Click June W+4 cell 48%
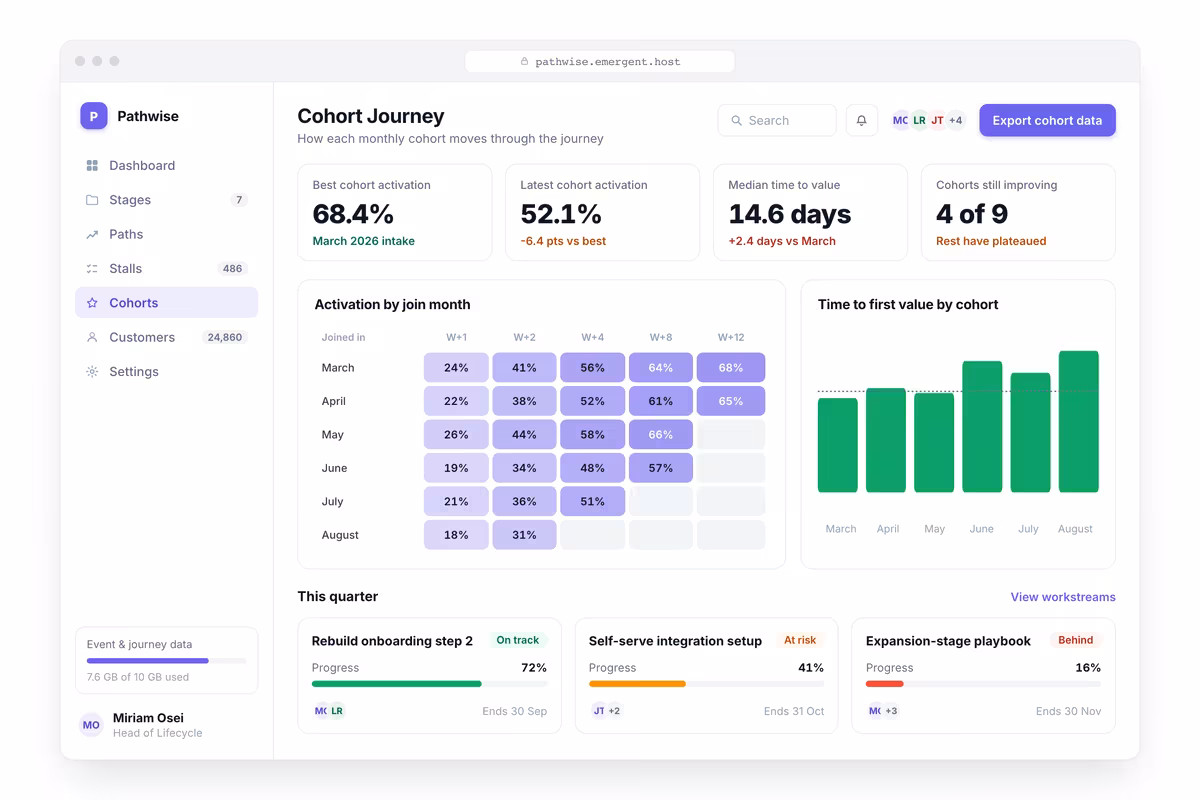1200x800 pixels. pyautogui.click(x=593, y=468)
